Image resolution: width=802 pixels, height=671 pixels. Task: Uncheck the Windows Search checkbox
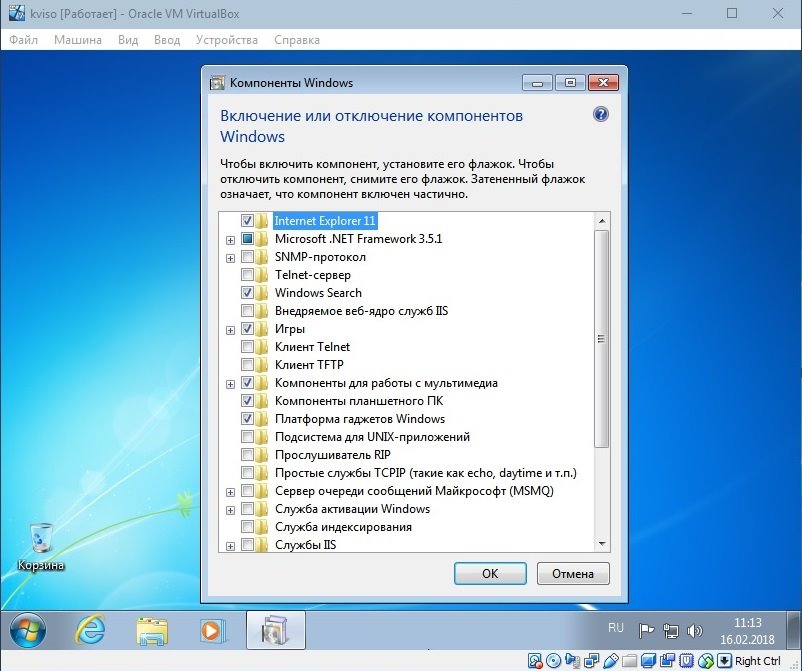(247, 293)
